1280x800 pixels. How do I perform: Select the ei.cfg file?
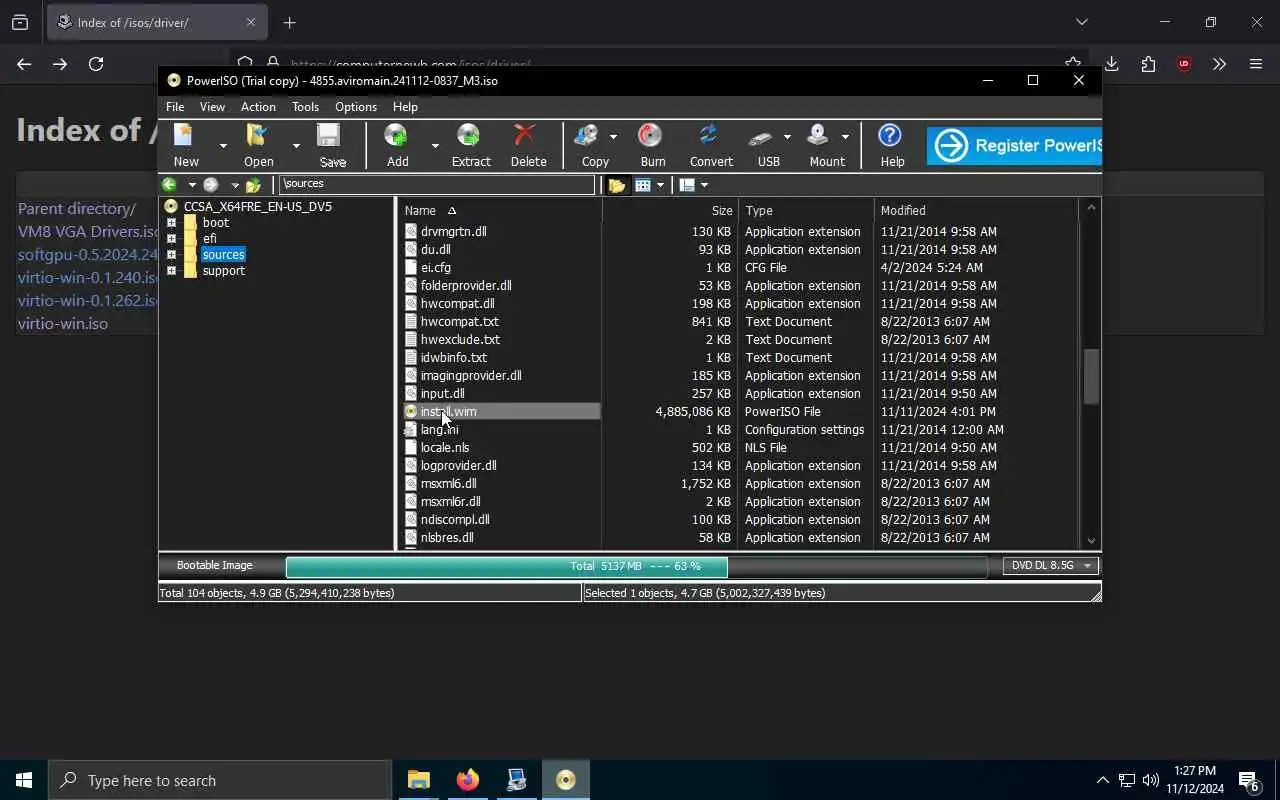pyautogui.click(x=435, y=268)
